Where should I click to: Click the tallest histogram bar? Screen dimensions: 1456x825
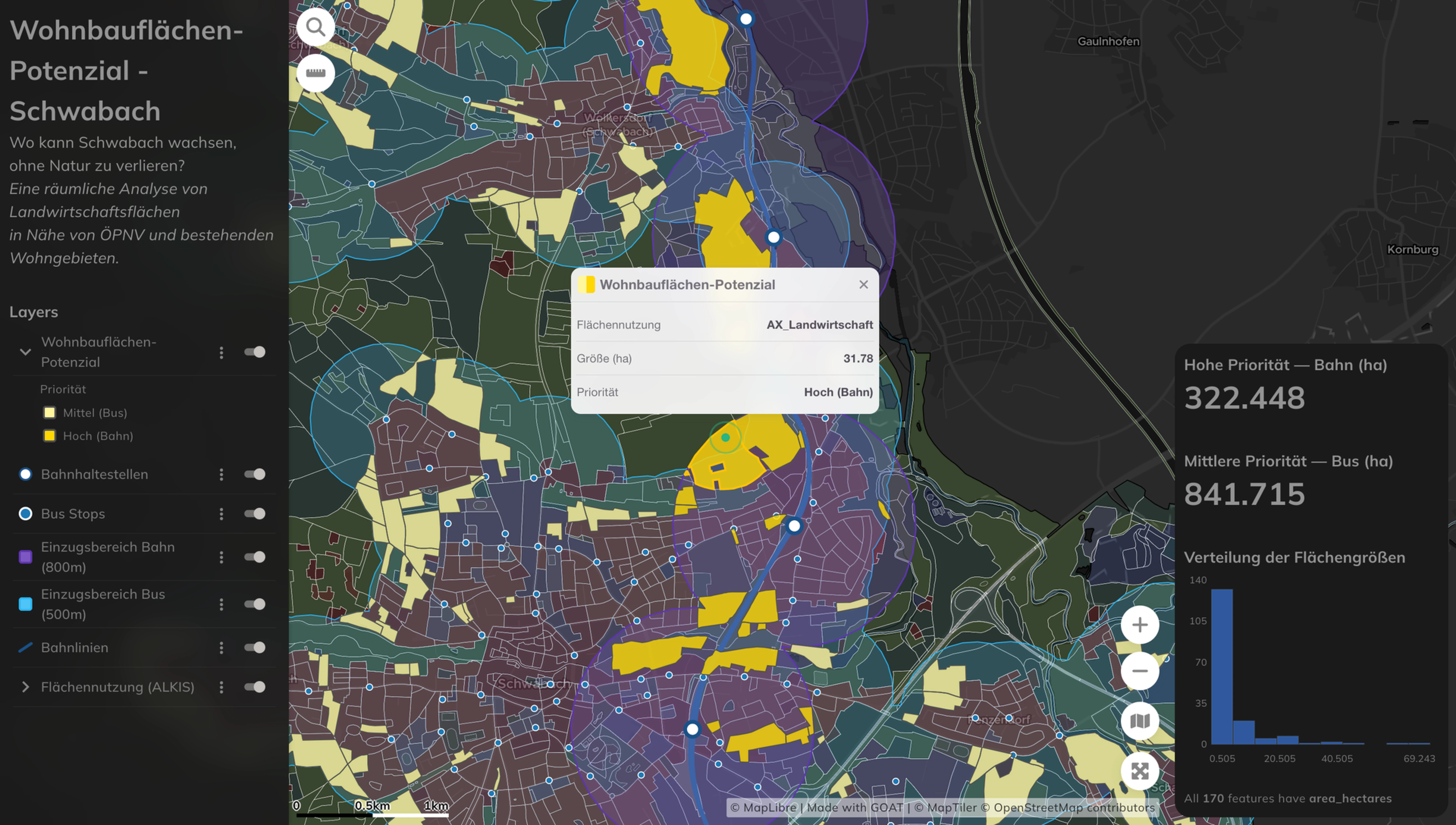1222,667
